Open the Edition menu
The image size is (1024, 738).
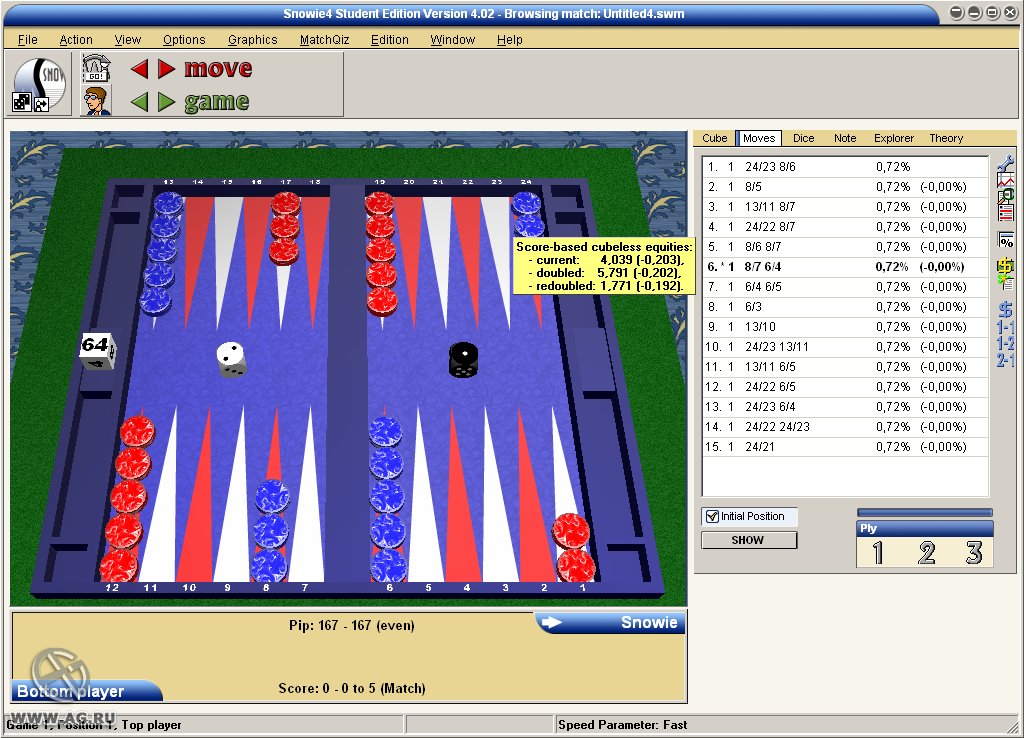[390, 40]
